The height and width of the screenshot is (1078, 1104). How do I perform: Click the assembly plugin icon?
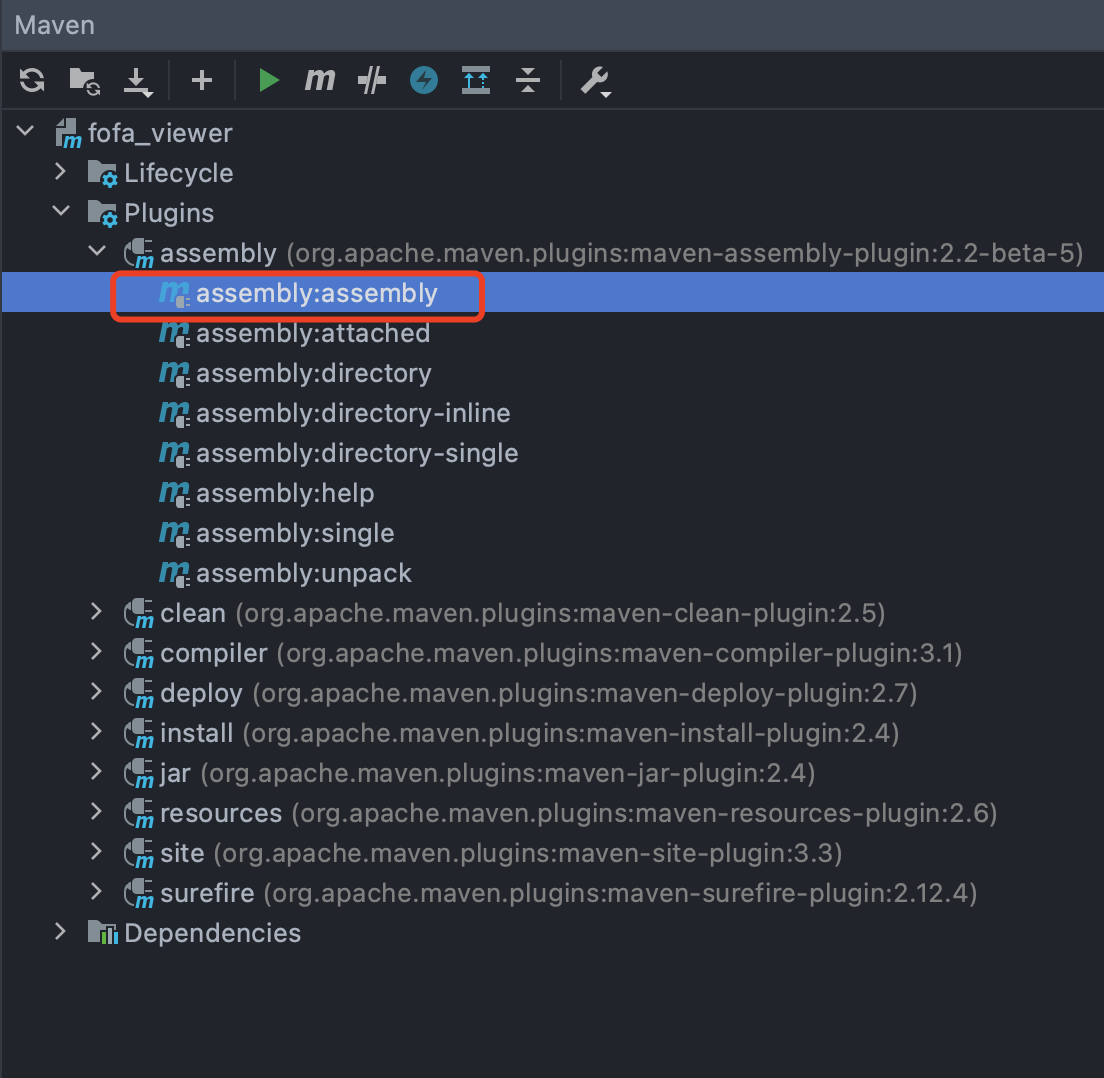[139, 253]
